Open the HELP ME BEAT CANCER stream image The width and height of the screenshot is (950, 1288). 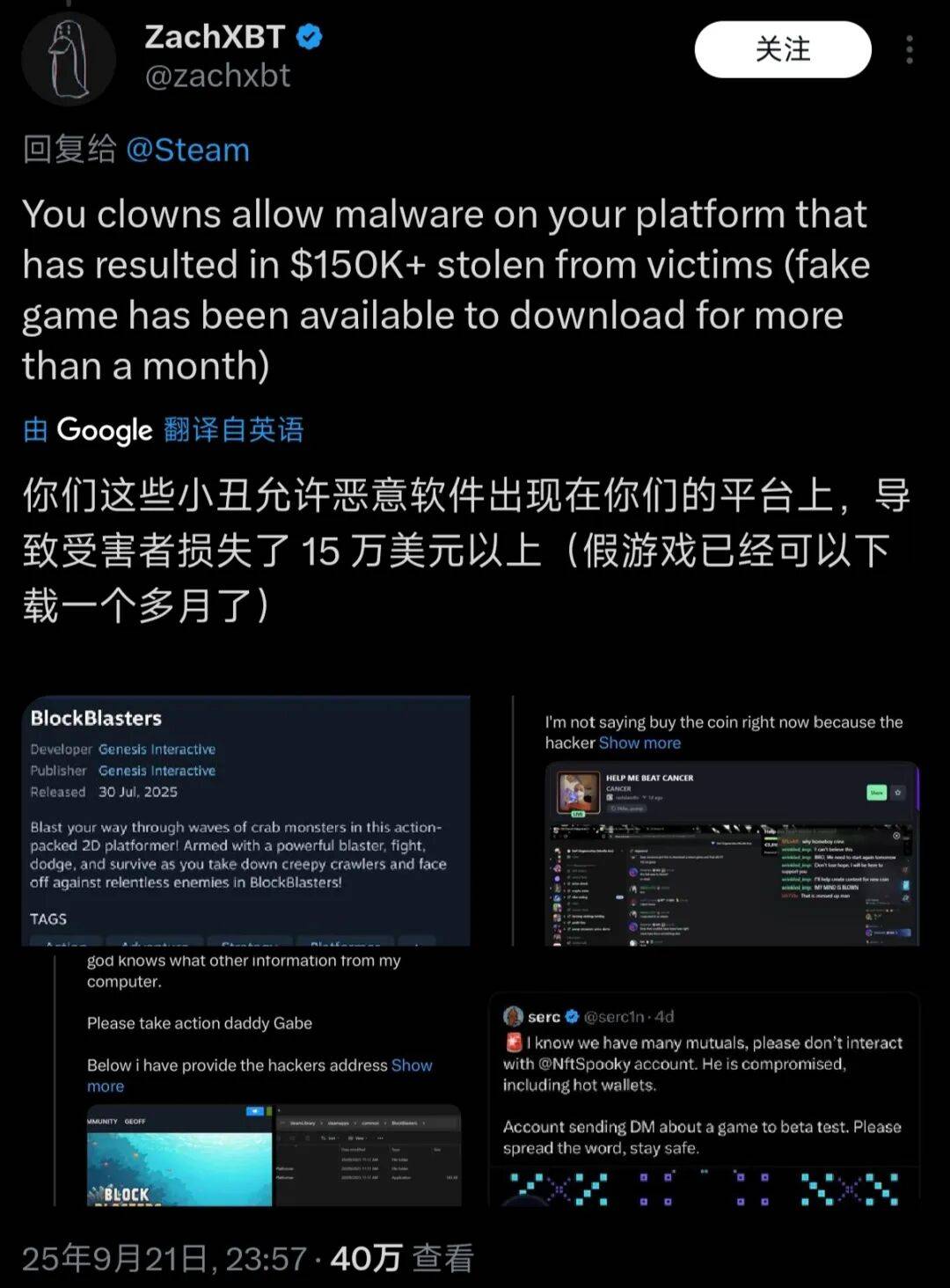pos(732,853)
